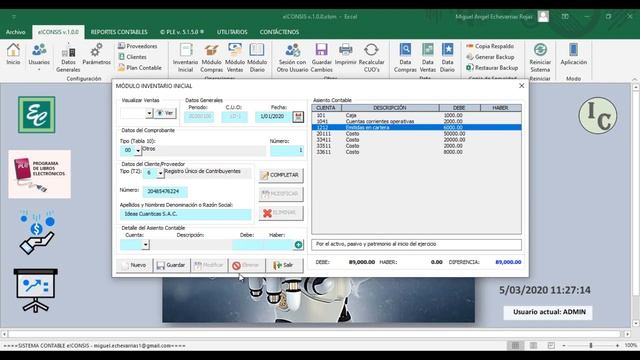The height and width of the screenshot is (360, 640).
Task: Click the glosa text field below the table
Action: click(416, 244)
